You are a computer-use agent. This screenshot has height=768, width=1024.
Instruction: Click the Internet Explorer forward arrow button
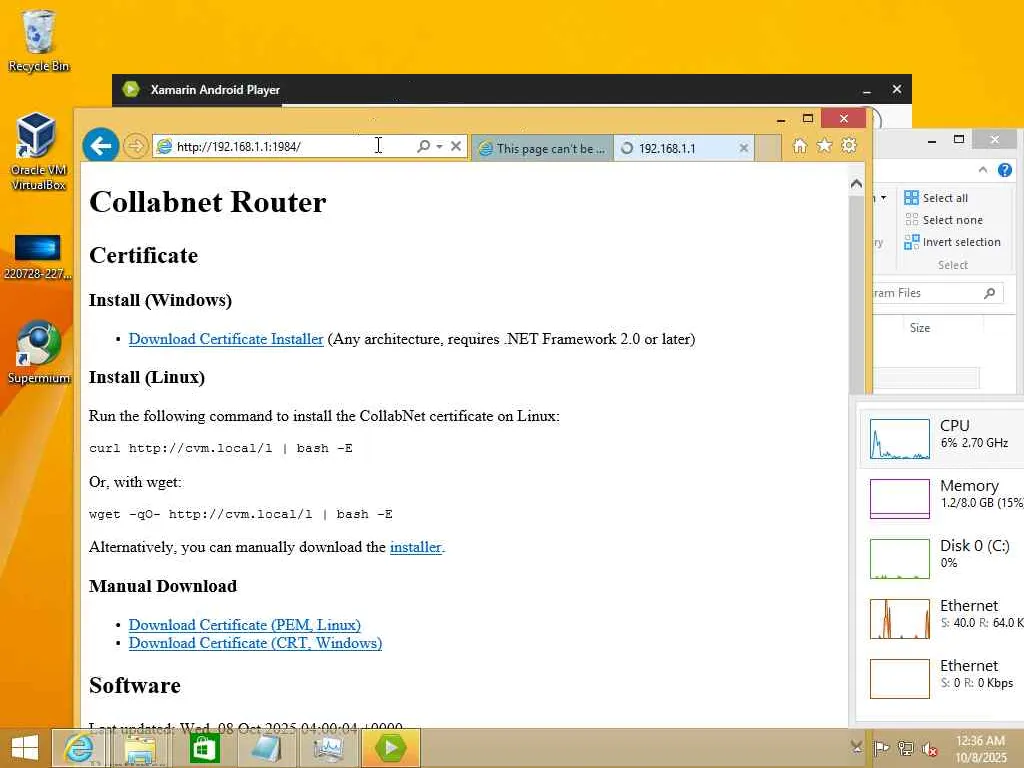(x=135, y=146)
